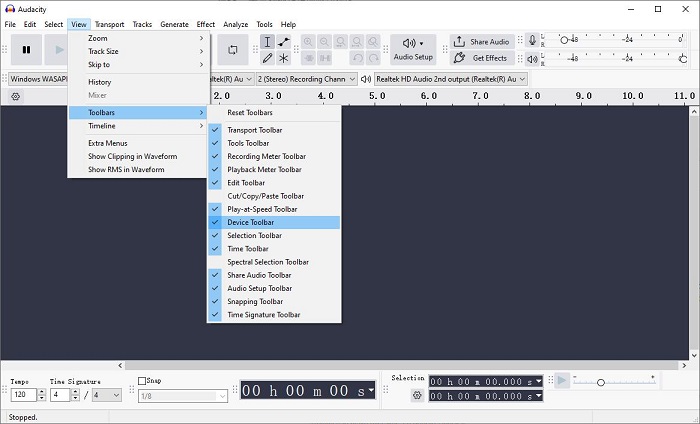Click the speaker playback meter icon

tap(532, 58)
